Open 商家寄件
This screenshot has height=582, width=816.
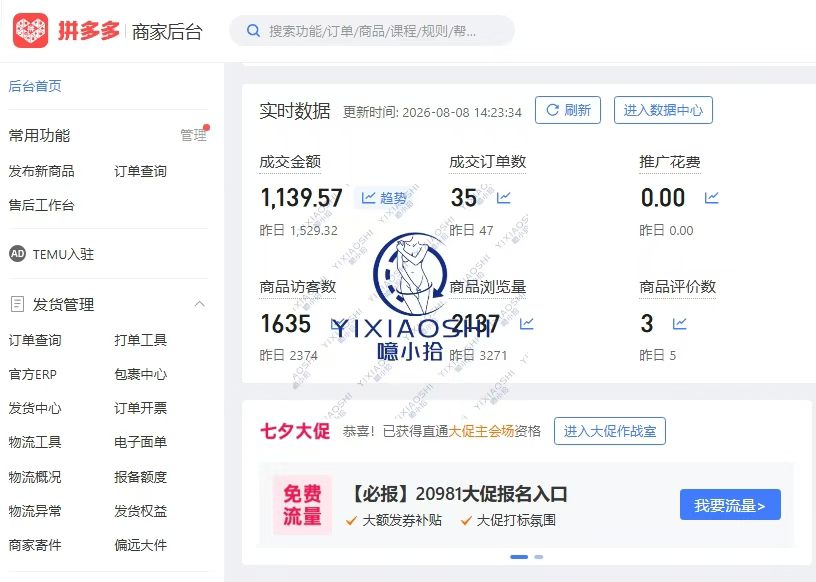(35, 545)
